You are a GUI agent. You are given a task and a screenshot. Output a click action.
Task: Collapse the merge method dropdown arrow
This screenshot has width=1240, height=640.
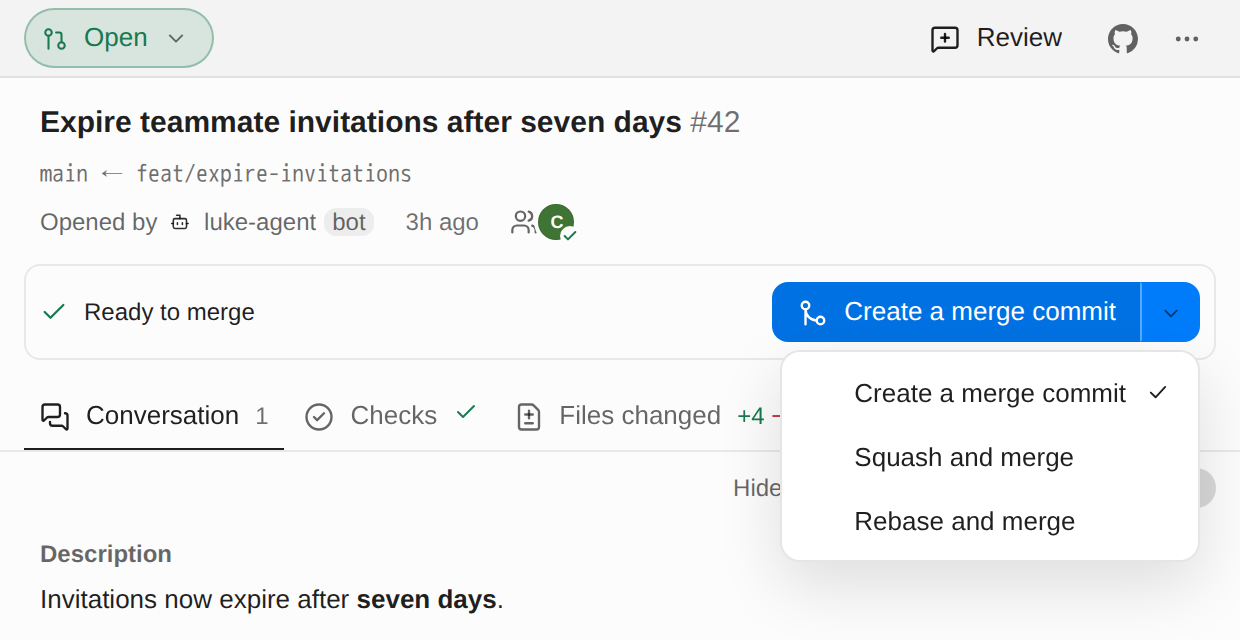(1171, 312)
